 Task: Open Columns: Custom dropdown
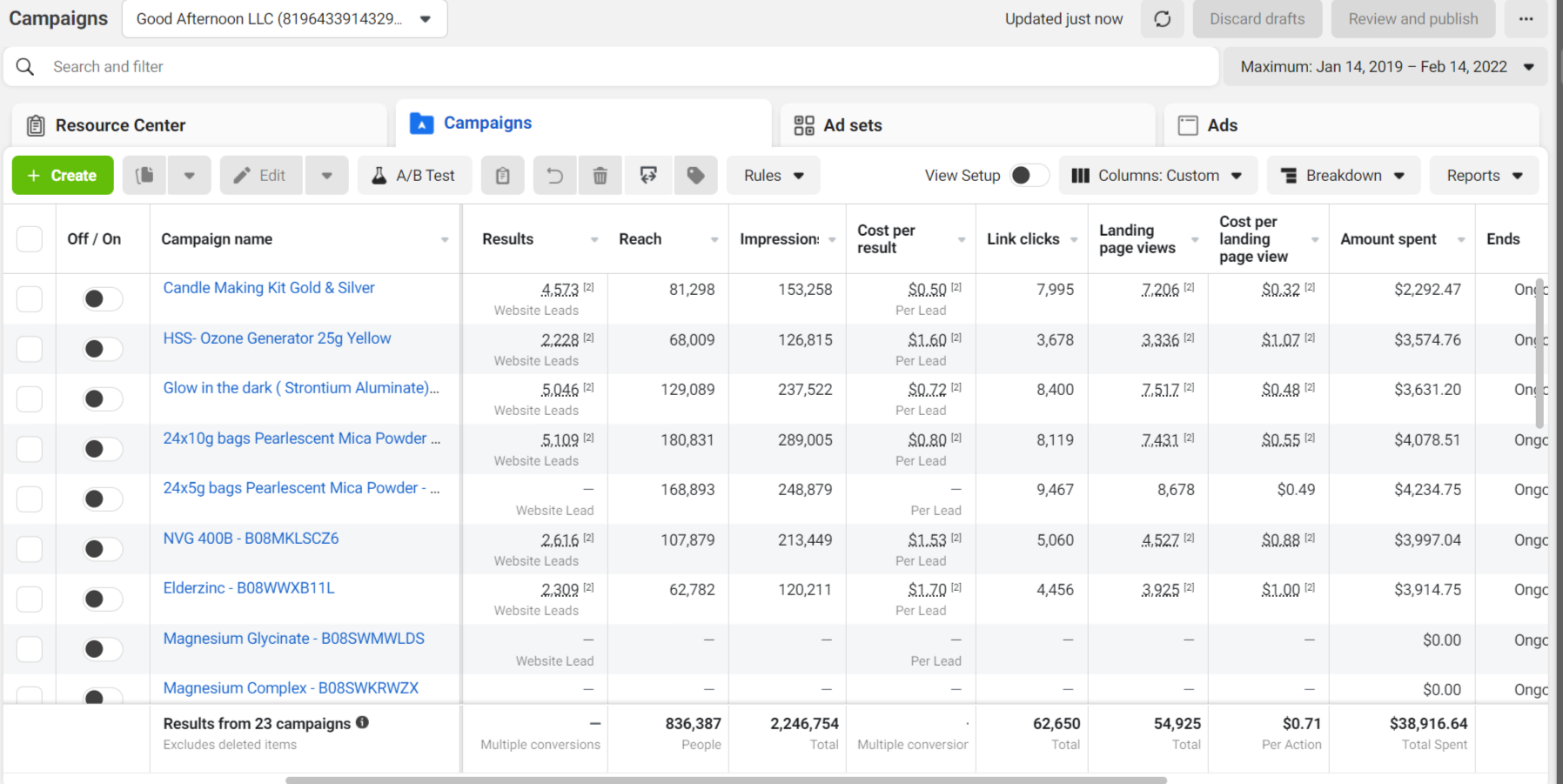pos(1157,176)
